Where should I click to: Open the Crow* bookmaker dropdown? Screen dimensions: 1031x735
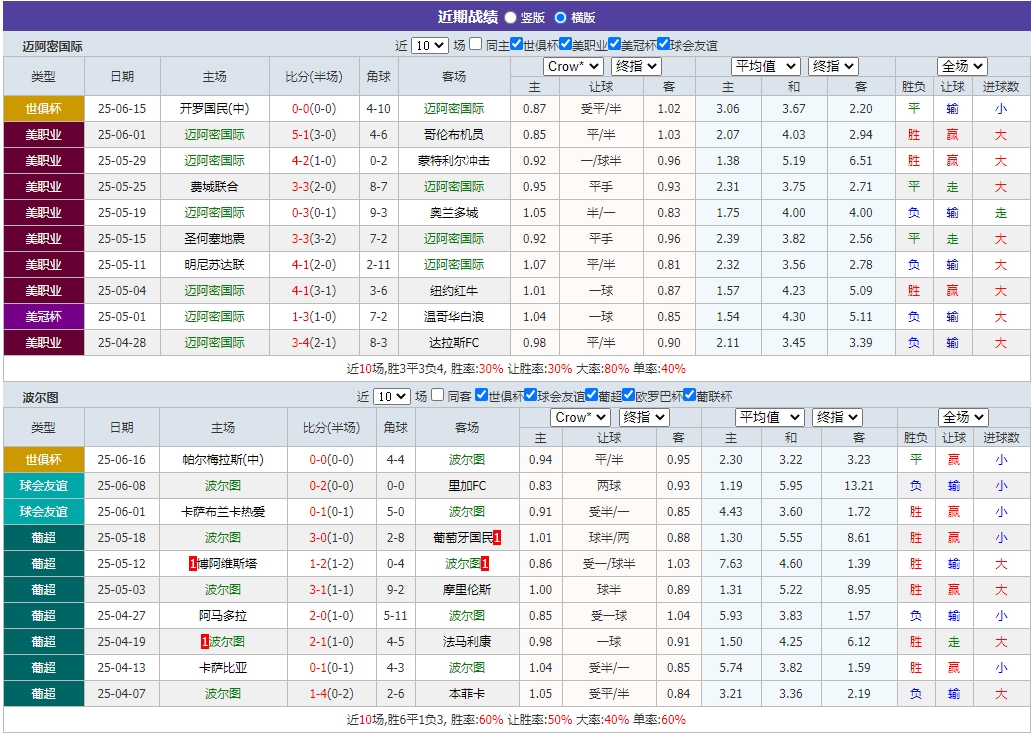[571, 66]
